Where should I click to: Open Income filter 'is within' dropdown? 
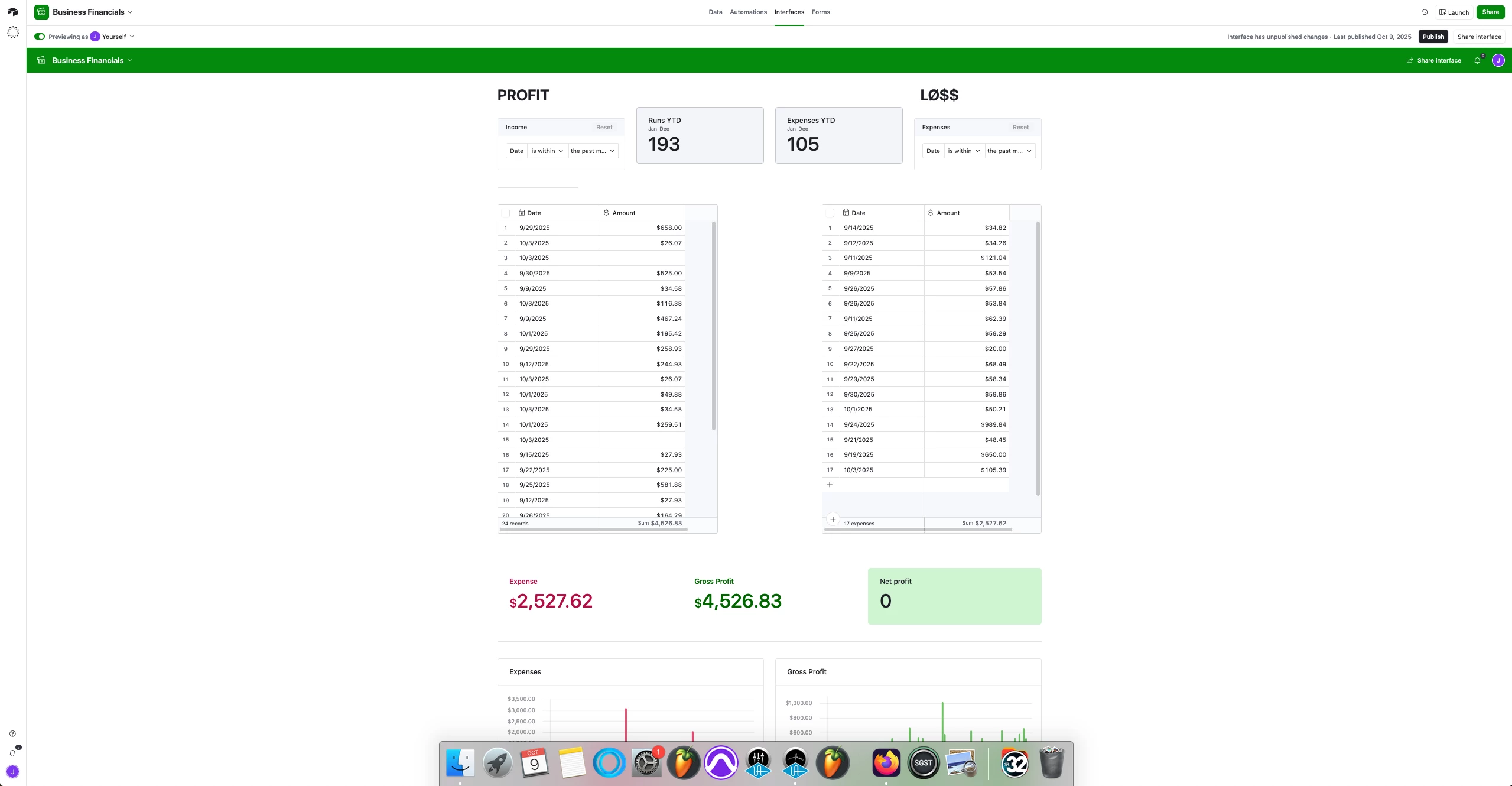click(x=547, y=151)
